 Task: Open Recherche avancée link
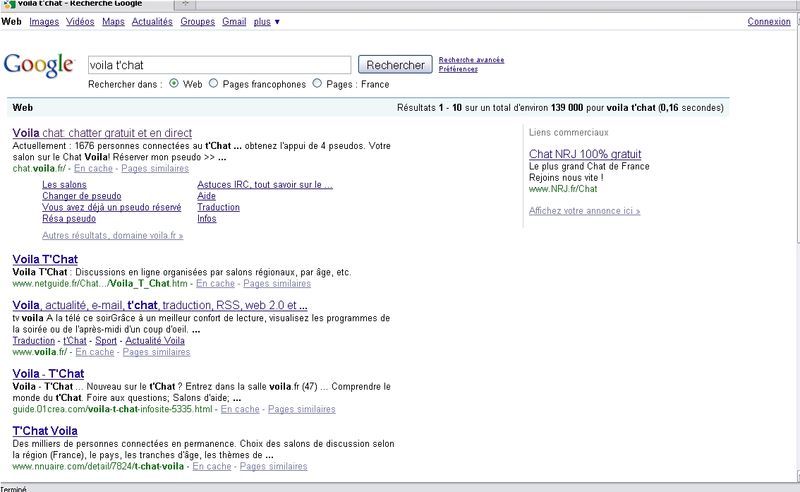[471, 60]
